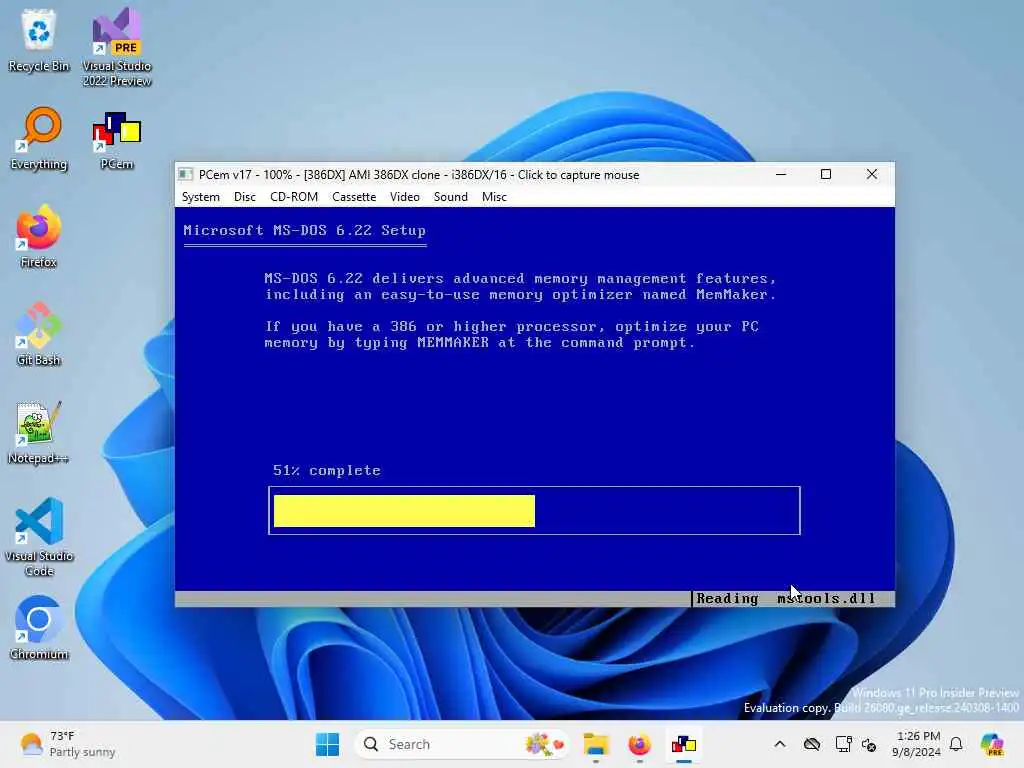
Task: Click the 'Reading mstools.dll' status text
Action: point(786,598)
